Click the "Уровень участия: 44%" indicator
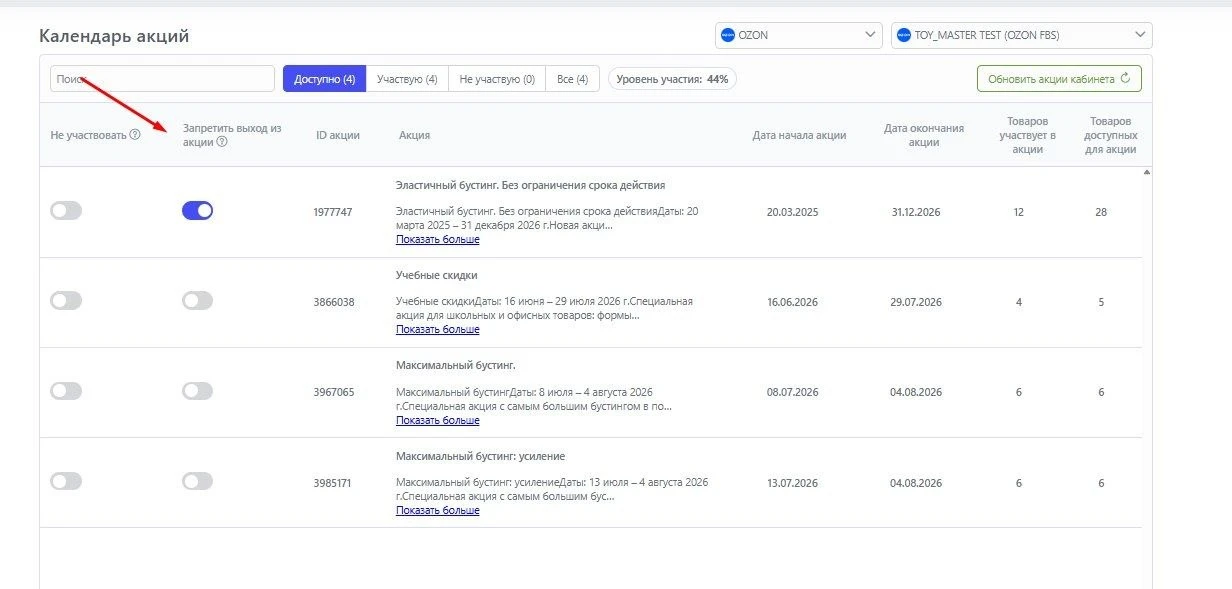Image resolution: width=1232 pixels, height=589 pixels. point(672,79)
